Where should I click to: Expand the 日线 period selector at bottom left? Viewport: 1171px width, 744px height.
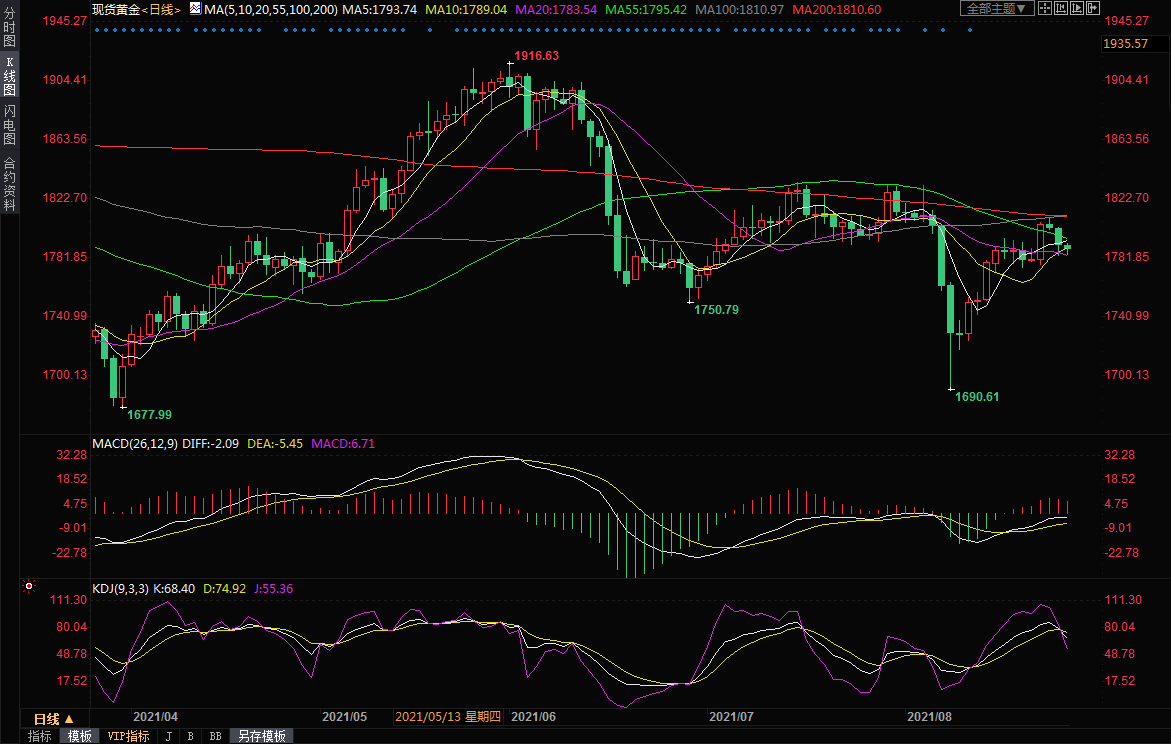[x=54, y=719]
